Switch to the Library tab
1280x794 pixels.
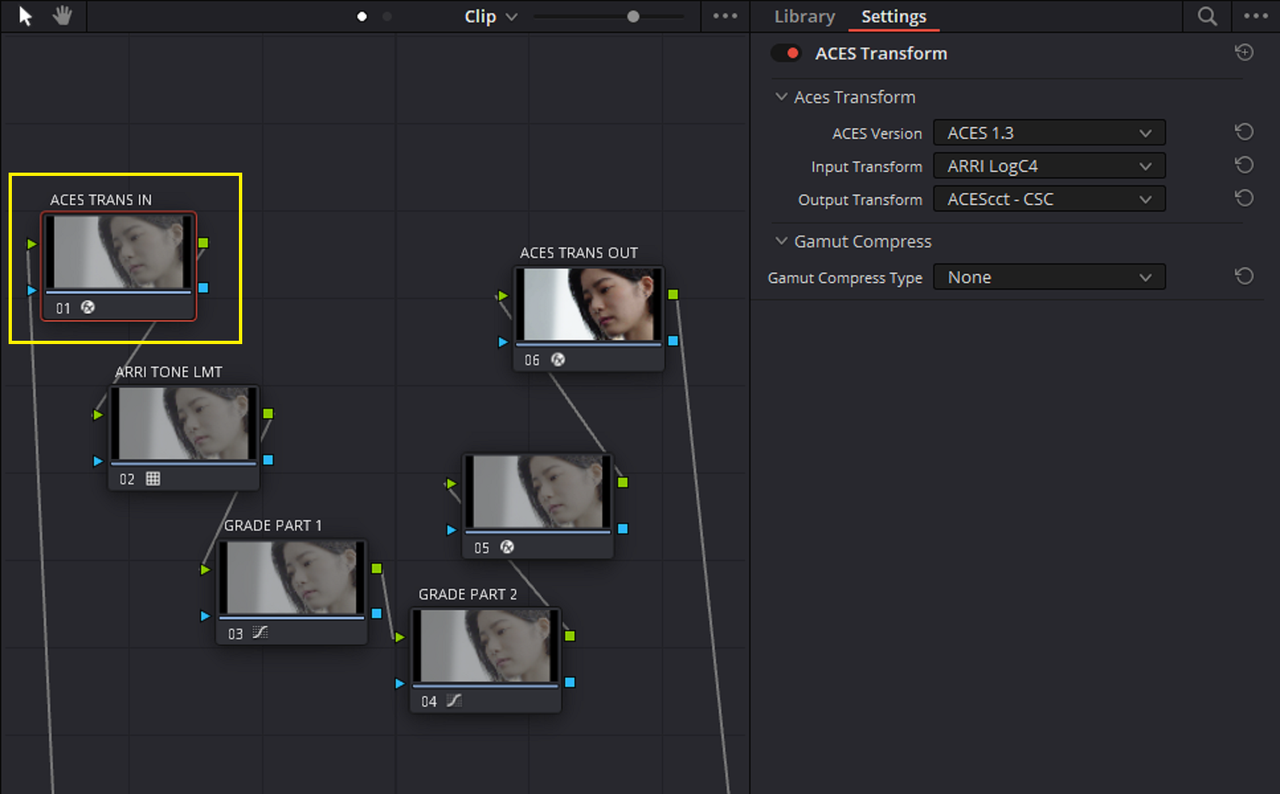804,17
